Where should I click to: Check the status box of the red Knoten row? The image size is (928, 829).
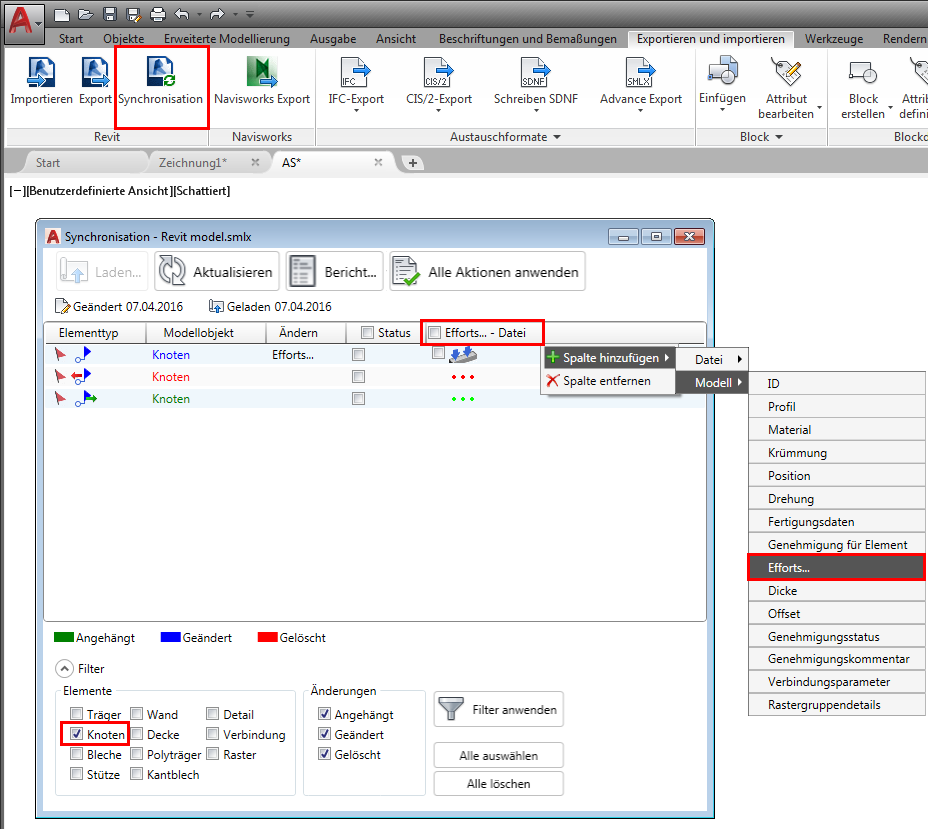(358, 376)
